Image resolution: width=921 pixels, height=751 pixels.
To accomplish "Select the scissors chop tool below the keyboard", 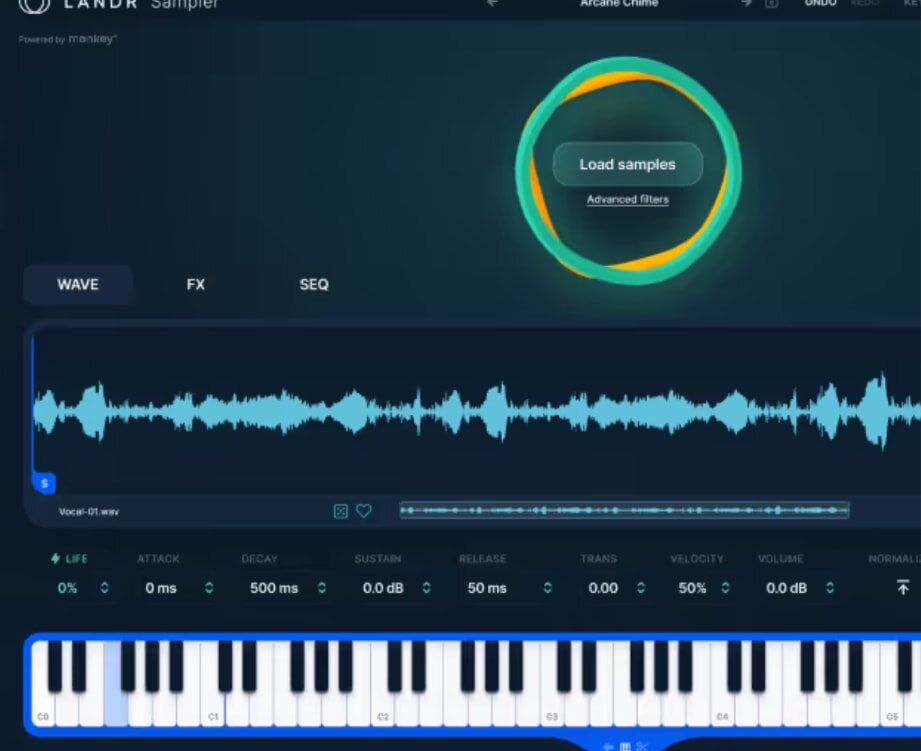I will [643, 745].
